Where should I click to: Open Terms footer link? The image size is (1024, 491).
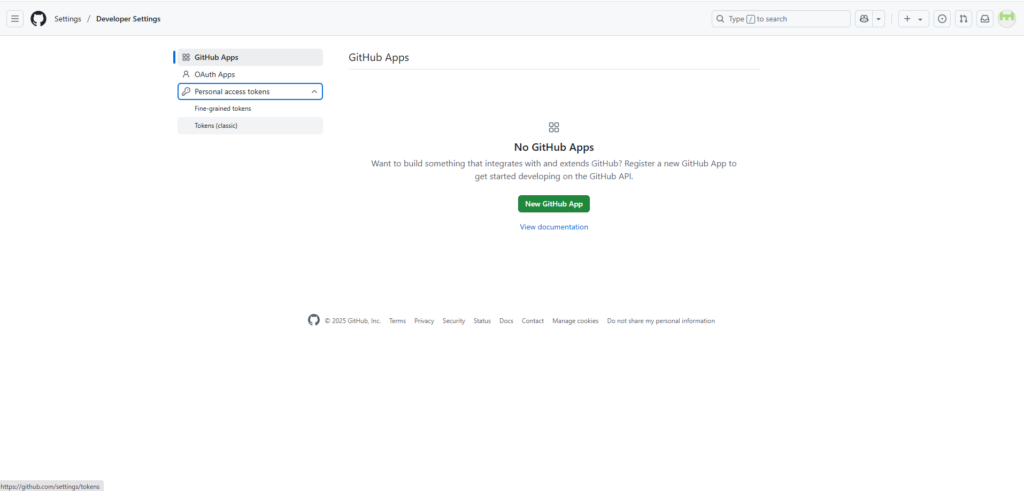(x=397, y=321)
